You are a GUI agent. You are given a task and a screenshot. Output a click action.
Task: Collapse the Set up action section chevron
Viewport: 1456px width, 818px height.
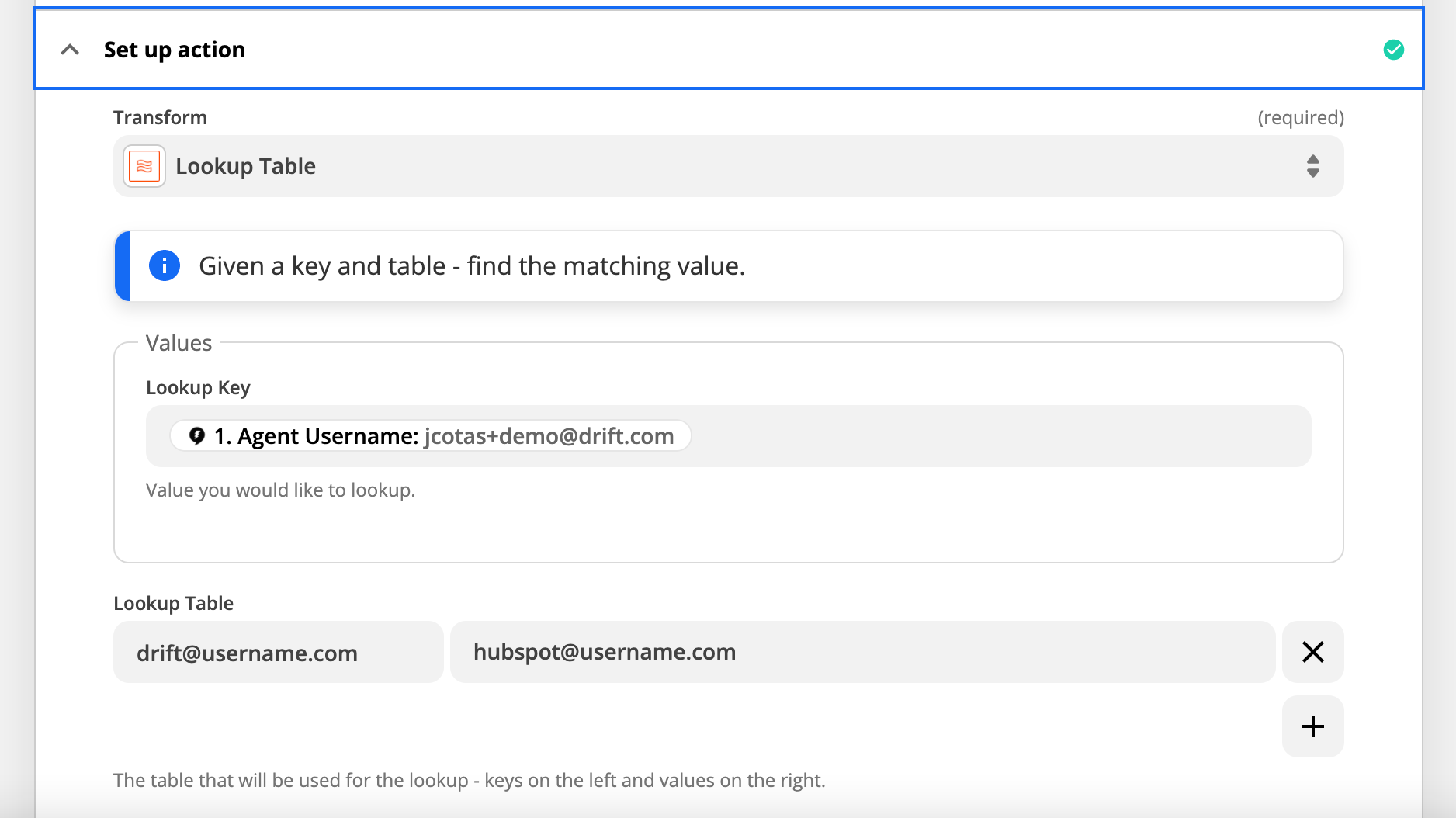click(x=70, y=50)
